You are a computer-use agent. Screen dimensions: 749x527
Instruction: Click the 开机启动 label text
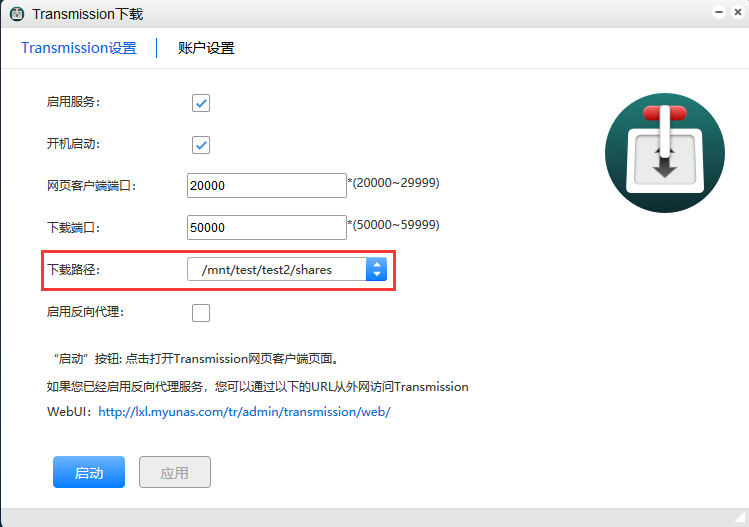[74, 144]
